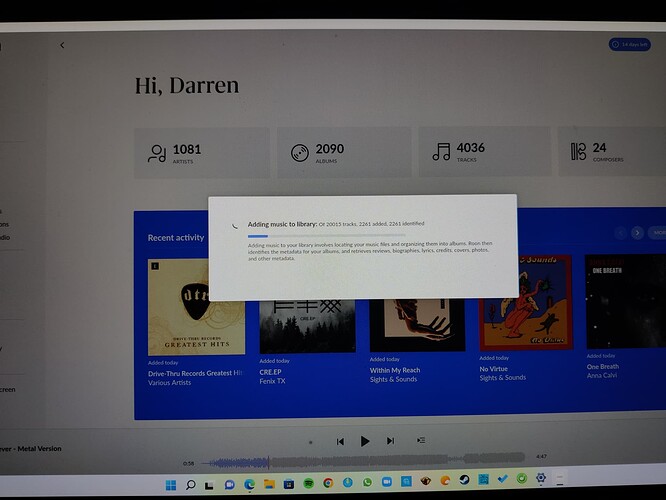Open the 1081 Artists tile

[202, 153]
